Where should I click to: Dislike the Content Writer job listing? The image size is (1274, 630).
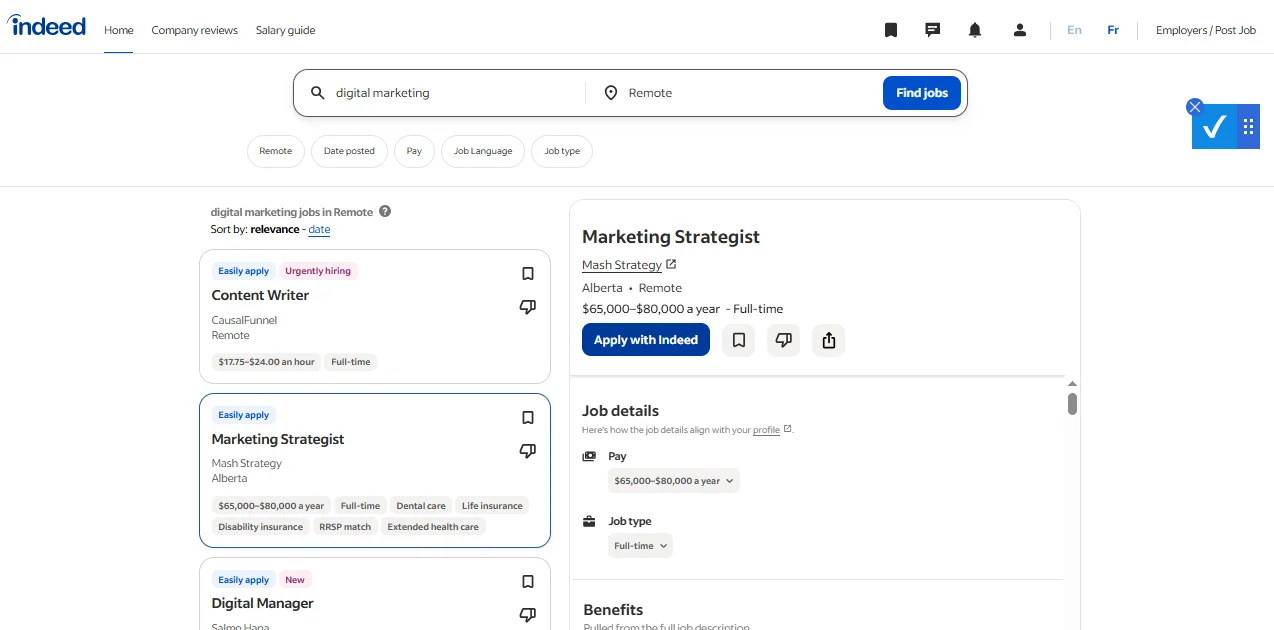528,307
